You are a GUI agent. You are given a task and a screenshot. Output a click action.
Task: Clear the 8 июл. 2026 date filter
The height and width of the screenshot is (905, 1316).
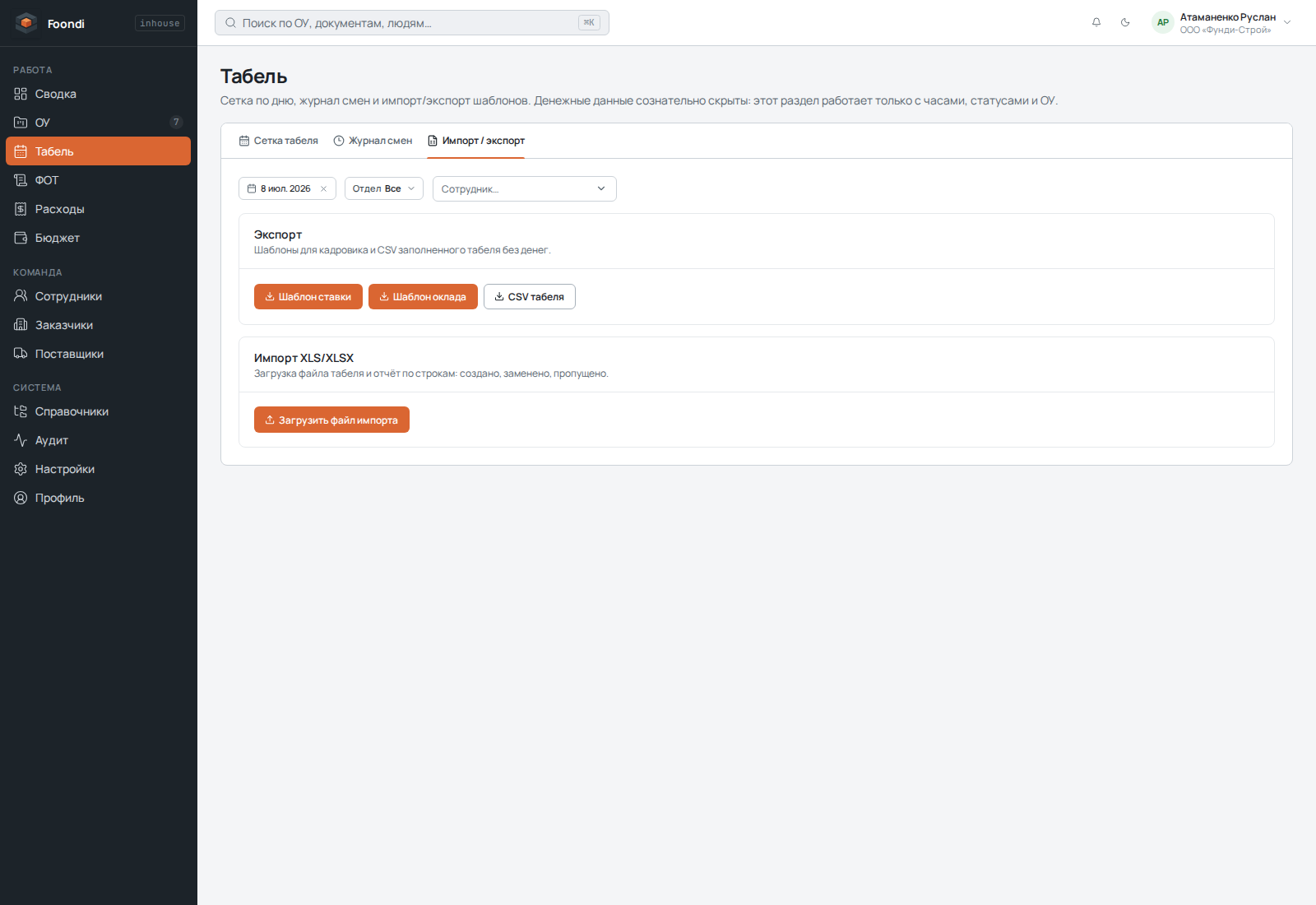tap(323, 189)
